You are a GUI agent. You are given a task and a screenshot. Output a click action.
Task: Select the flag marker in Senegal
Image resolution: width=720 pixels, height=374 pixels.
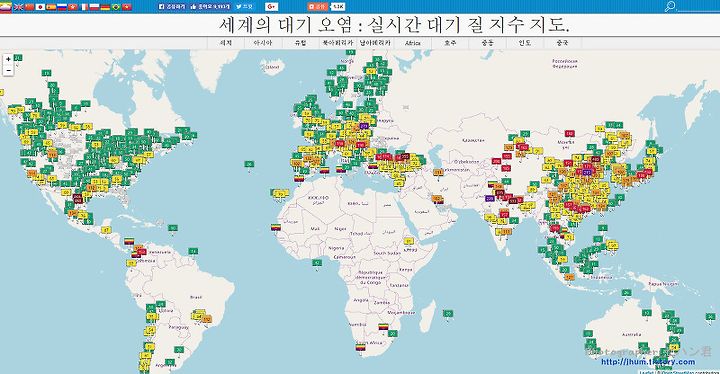point(276,227)
